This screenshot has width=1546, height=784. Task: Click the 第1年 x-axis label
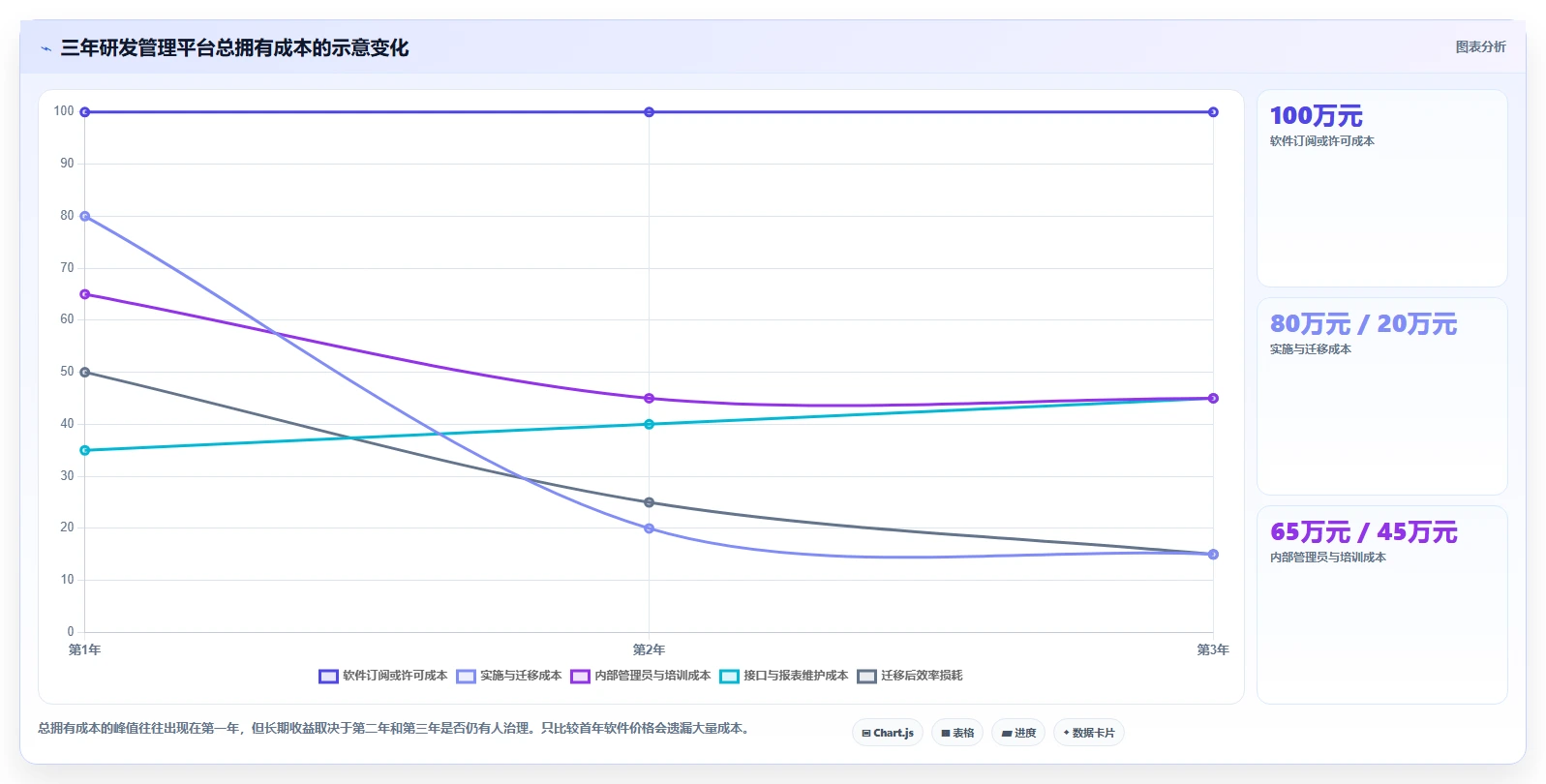click(x=84, y=649)
